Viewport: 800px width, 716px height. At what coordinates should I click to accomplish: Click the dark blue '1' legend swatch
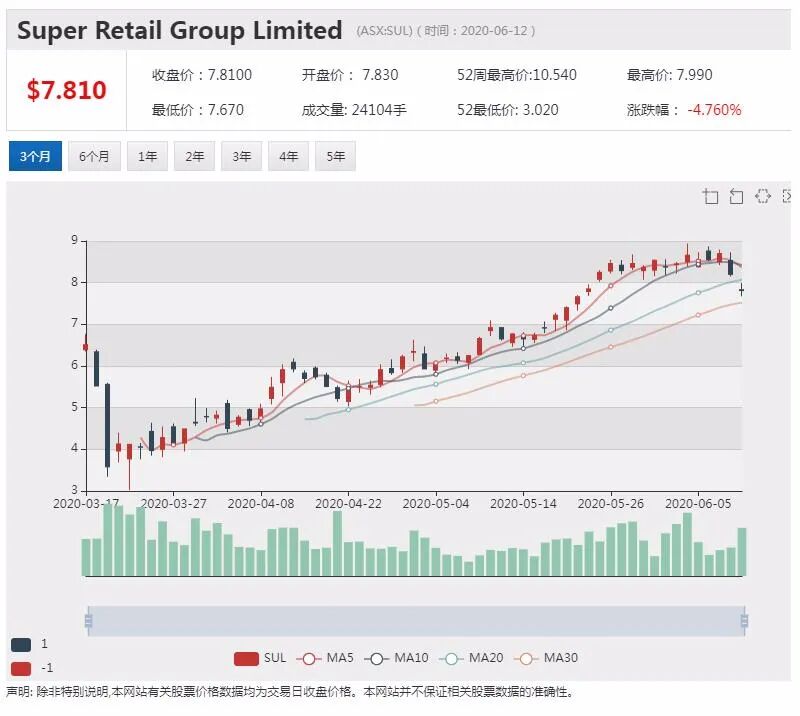click(x=21, y=645)
